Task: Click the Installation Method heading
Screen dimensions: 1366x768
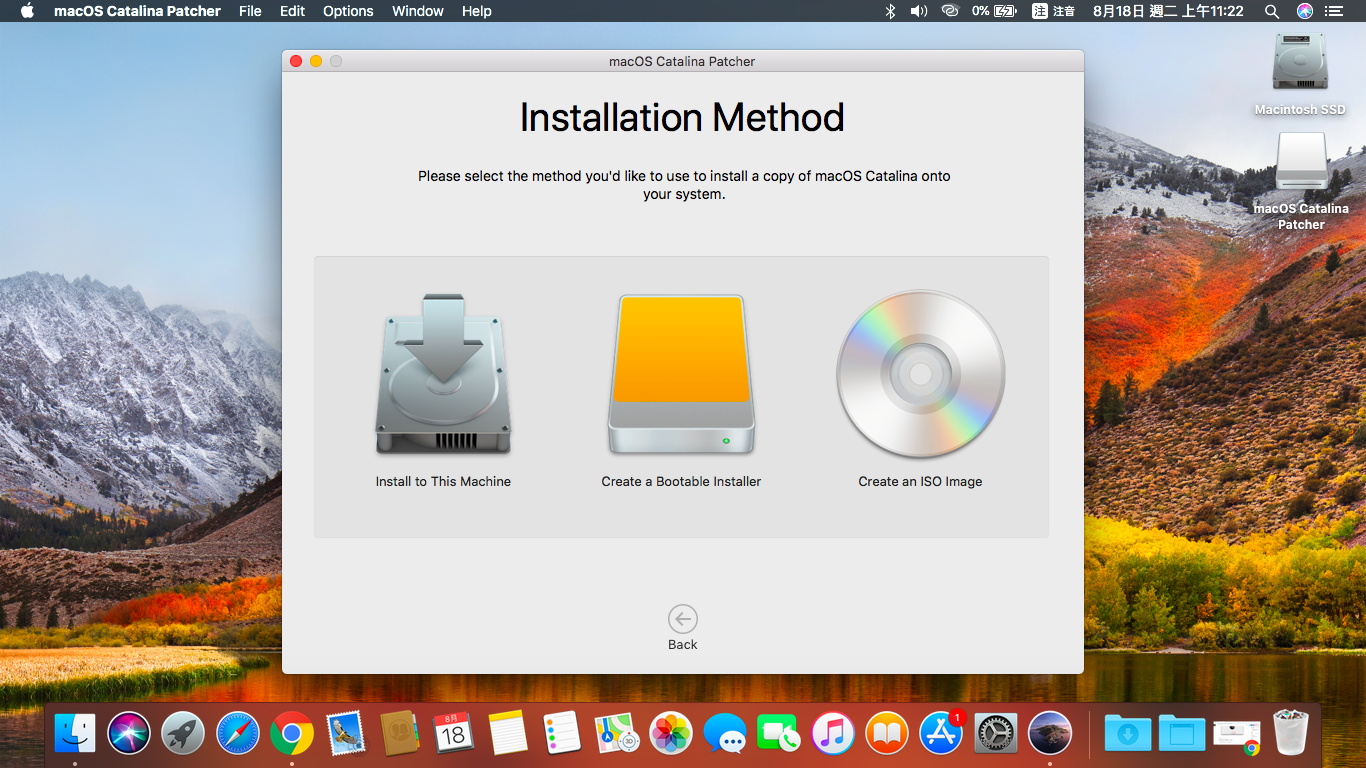Action: 682,118
